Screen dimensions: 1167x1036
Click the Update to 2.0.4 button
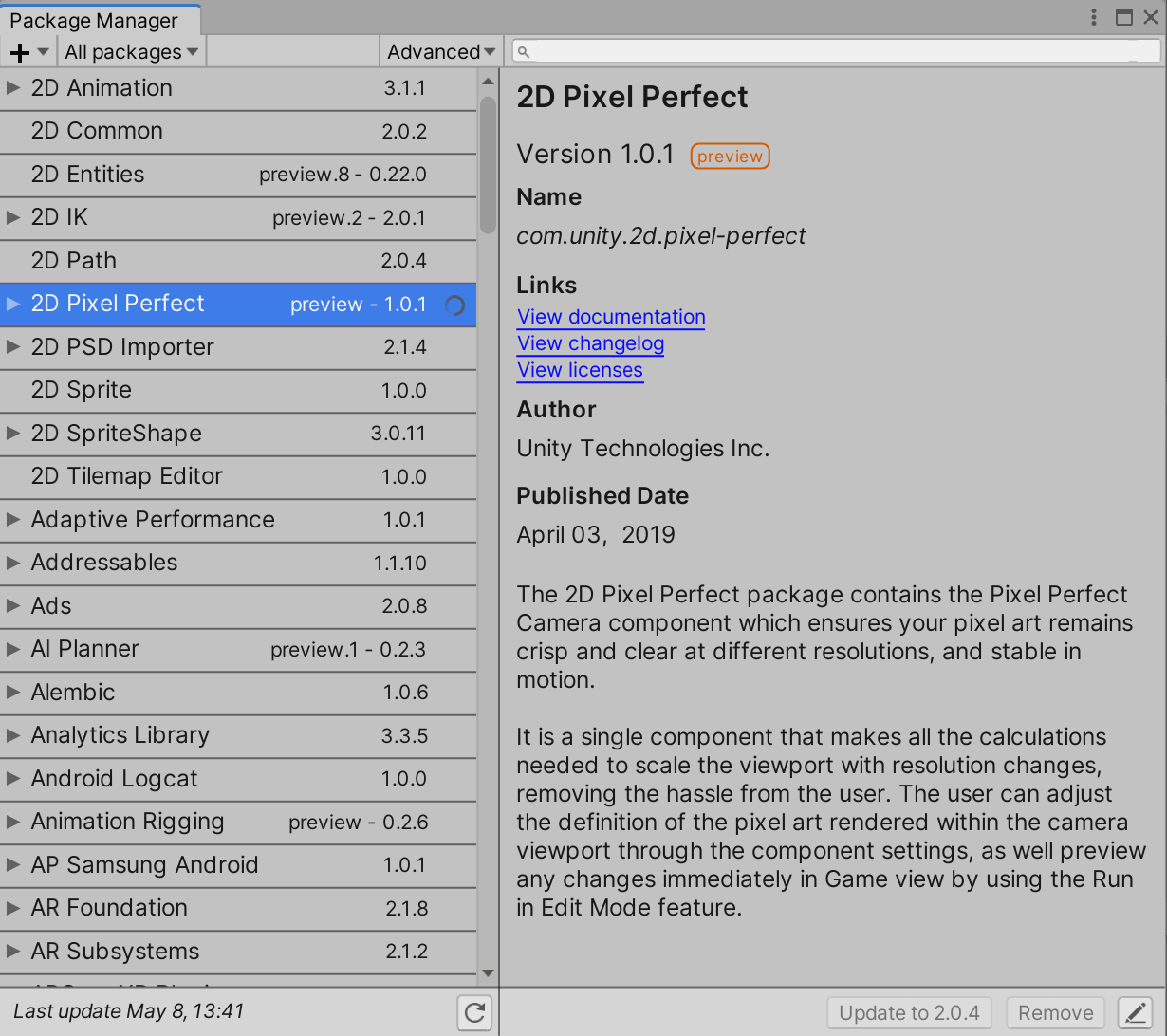(x=910, y=1013)
